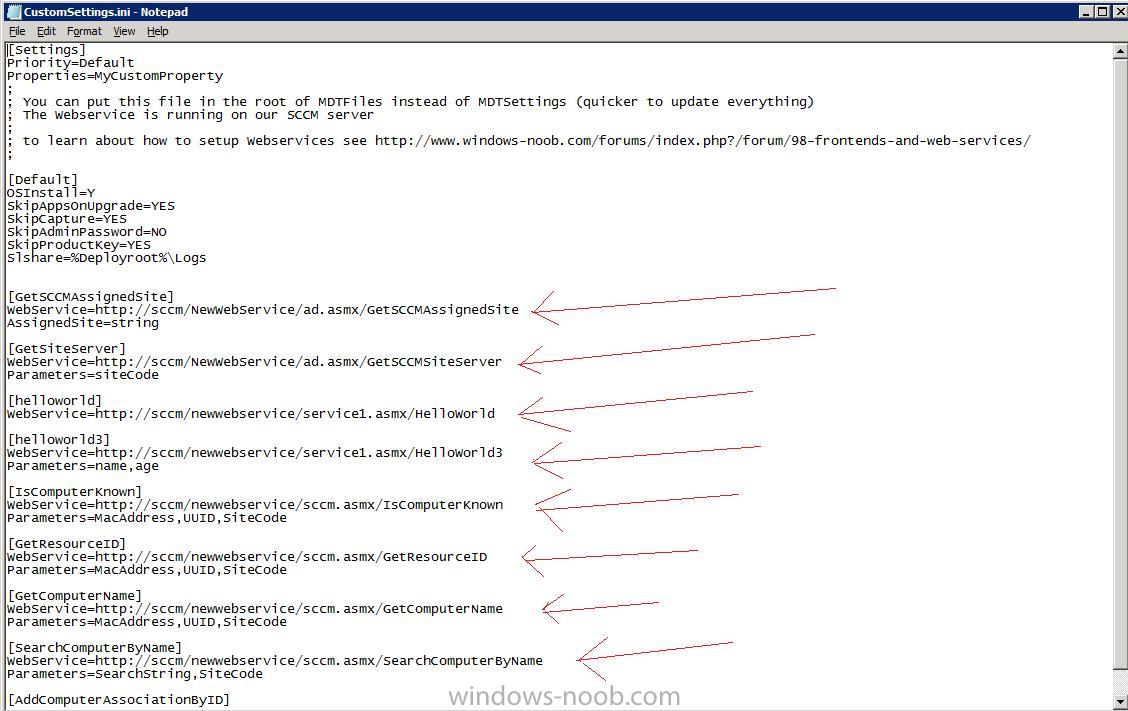Click the scrollbar up arrow
The image size is (1128, 711).
pyautogui.click(x=1120, y=50)
